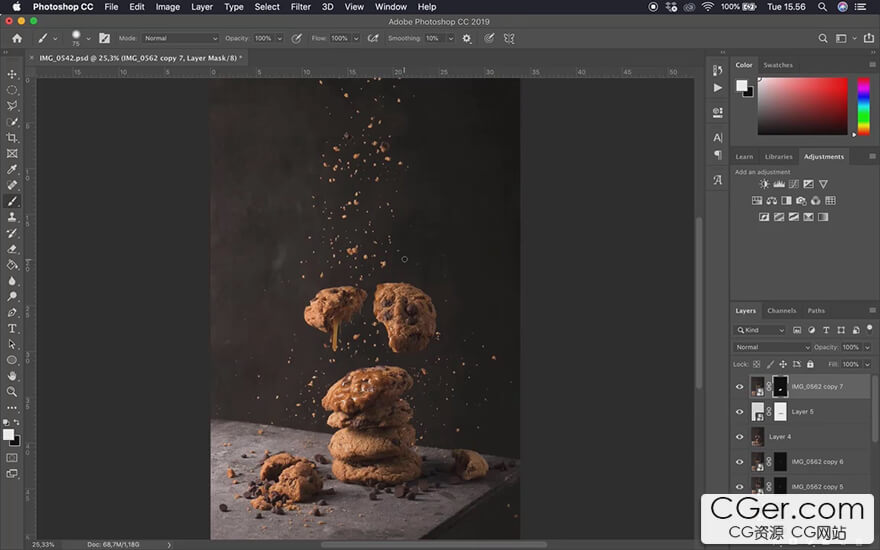Open the layer blend mode Normal dropdown
This screenshot has height=550, width=880.
(772, 347)
